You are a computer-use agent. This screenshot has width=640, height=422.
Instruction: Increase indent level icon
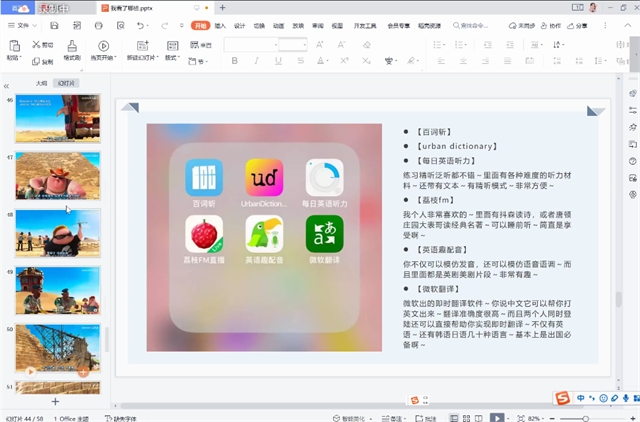click(x=510, y=45)
